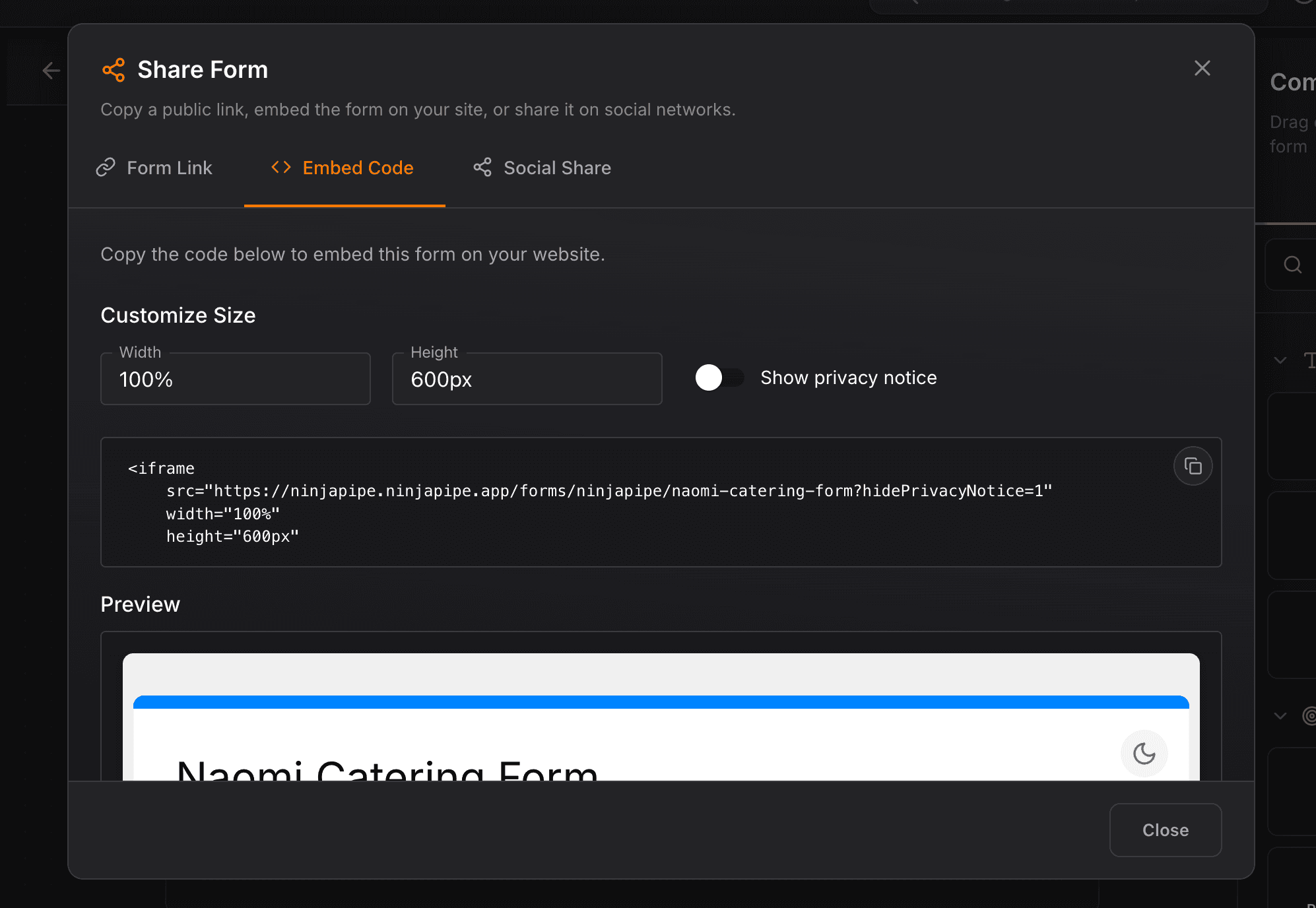Edit the Width field showing 100%
Screen dimensions: 1316x908
(x=235, y=379)
